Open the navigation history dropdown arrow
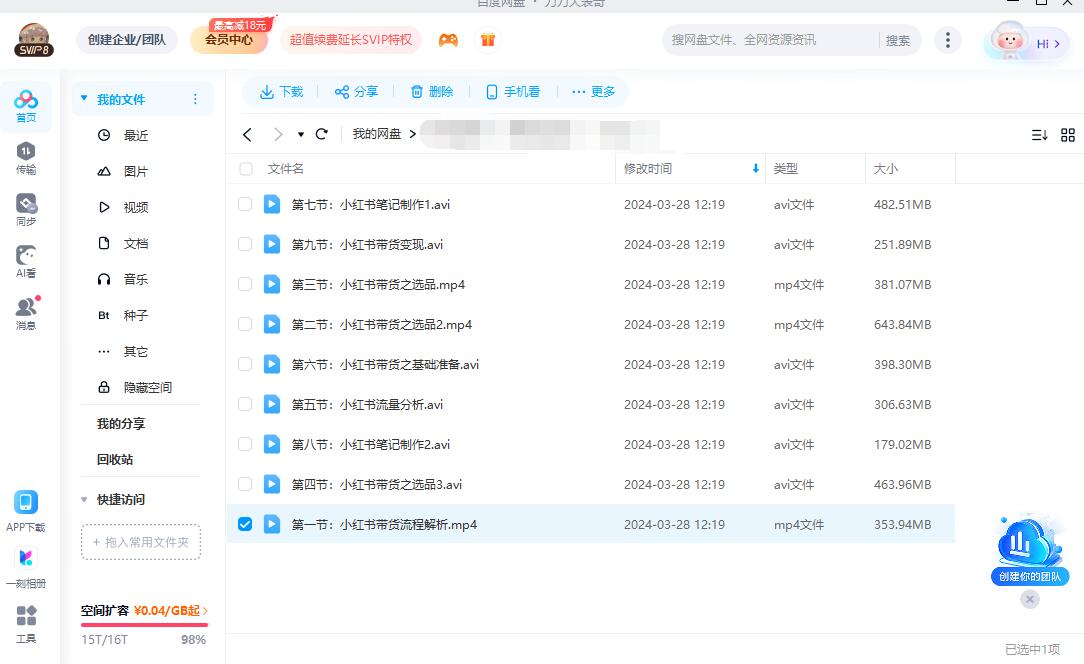 coord(301,135)
